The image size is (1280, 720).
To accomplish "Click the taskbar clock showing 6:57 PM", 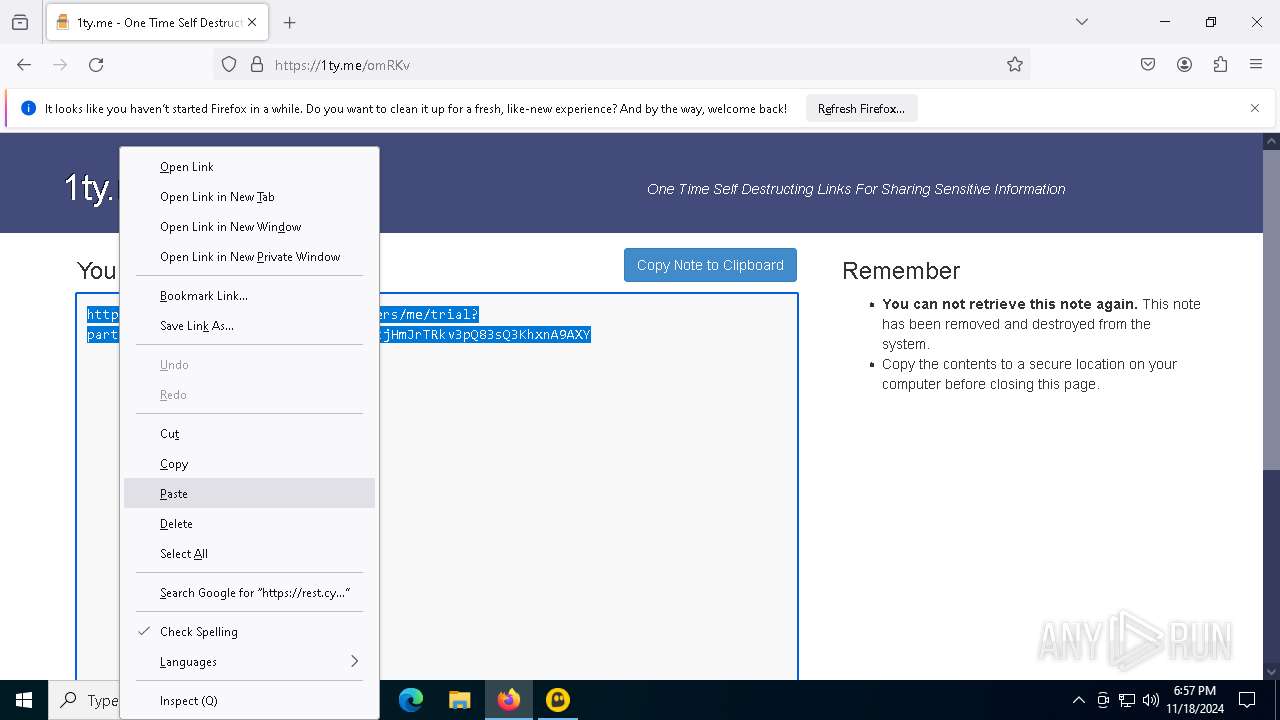I will [x=1195, y=700].
